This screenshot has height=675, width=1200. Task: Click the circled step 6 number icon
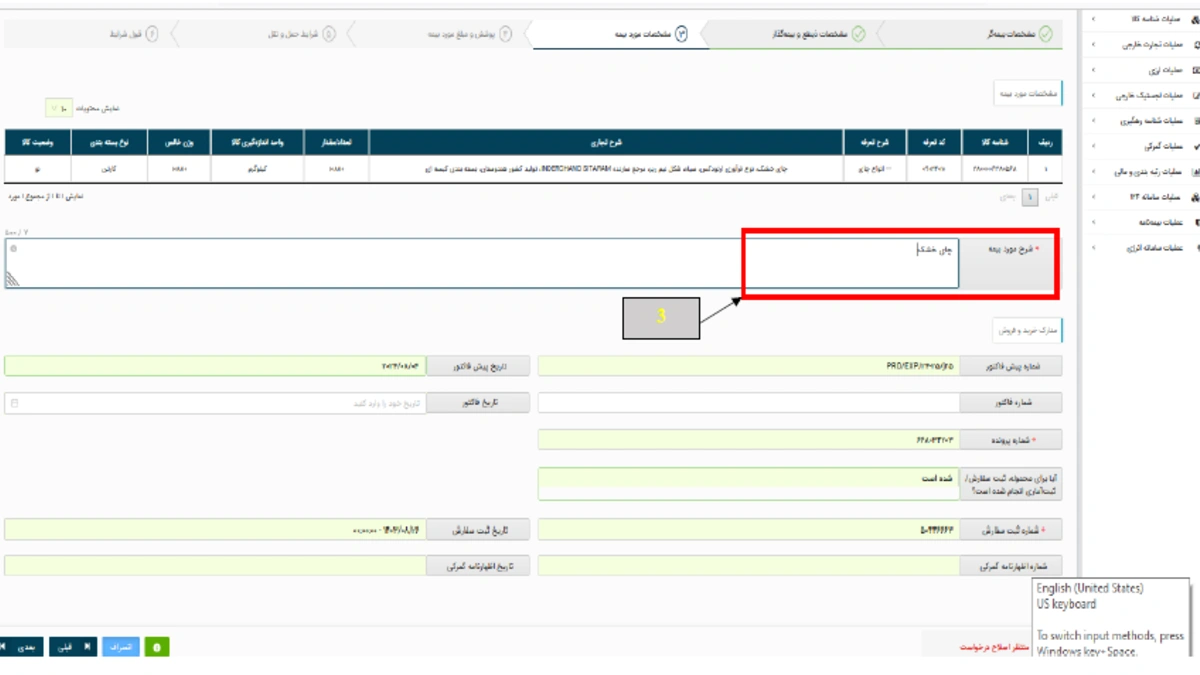[x=152, y=34]
